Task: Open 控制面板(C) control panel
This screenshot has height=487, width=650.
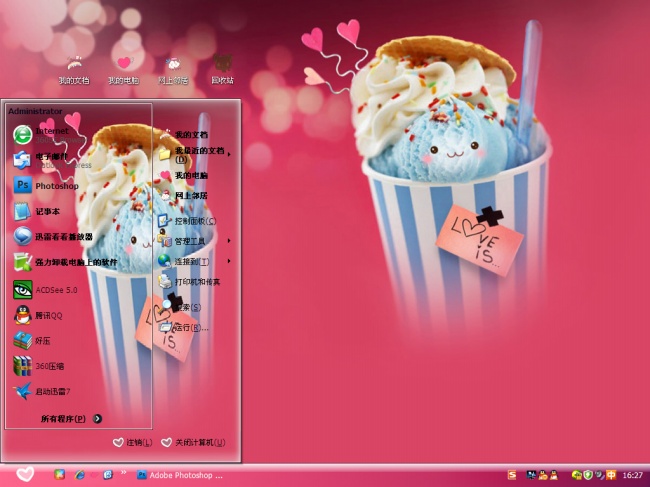Action: pyautogui.click(x=187, y=221)
